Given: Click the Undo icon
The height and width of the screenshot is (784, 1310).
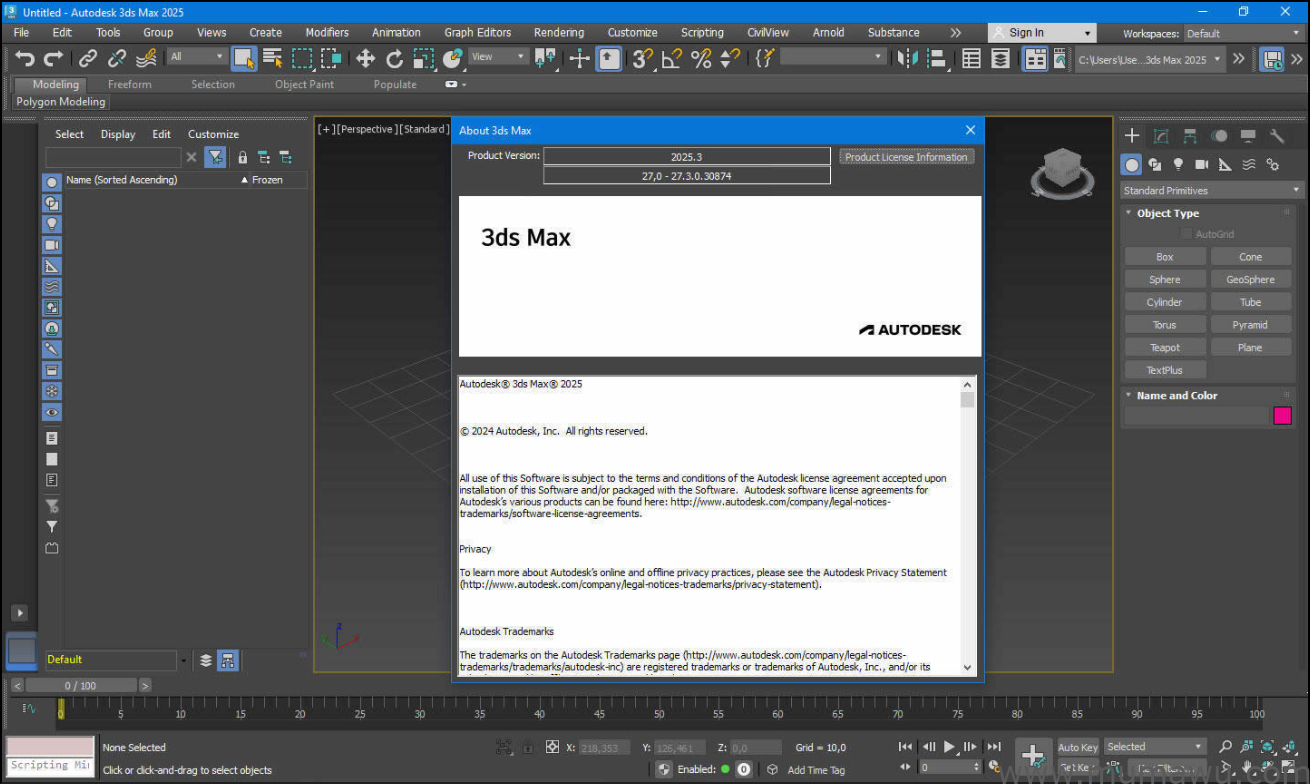Looking at the screenshot, I should tap(25, 58).
